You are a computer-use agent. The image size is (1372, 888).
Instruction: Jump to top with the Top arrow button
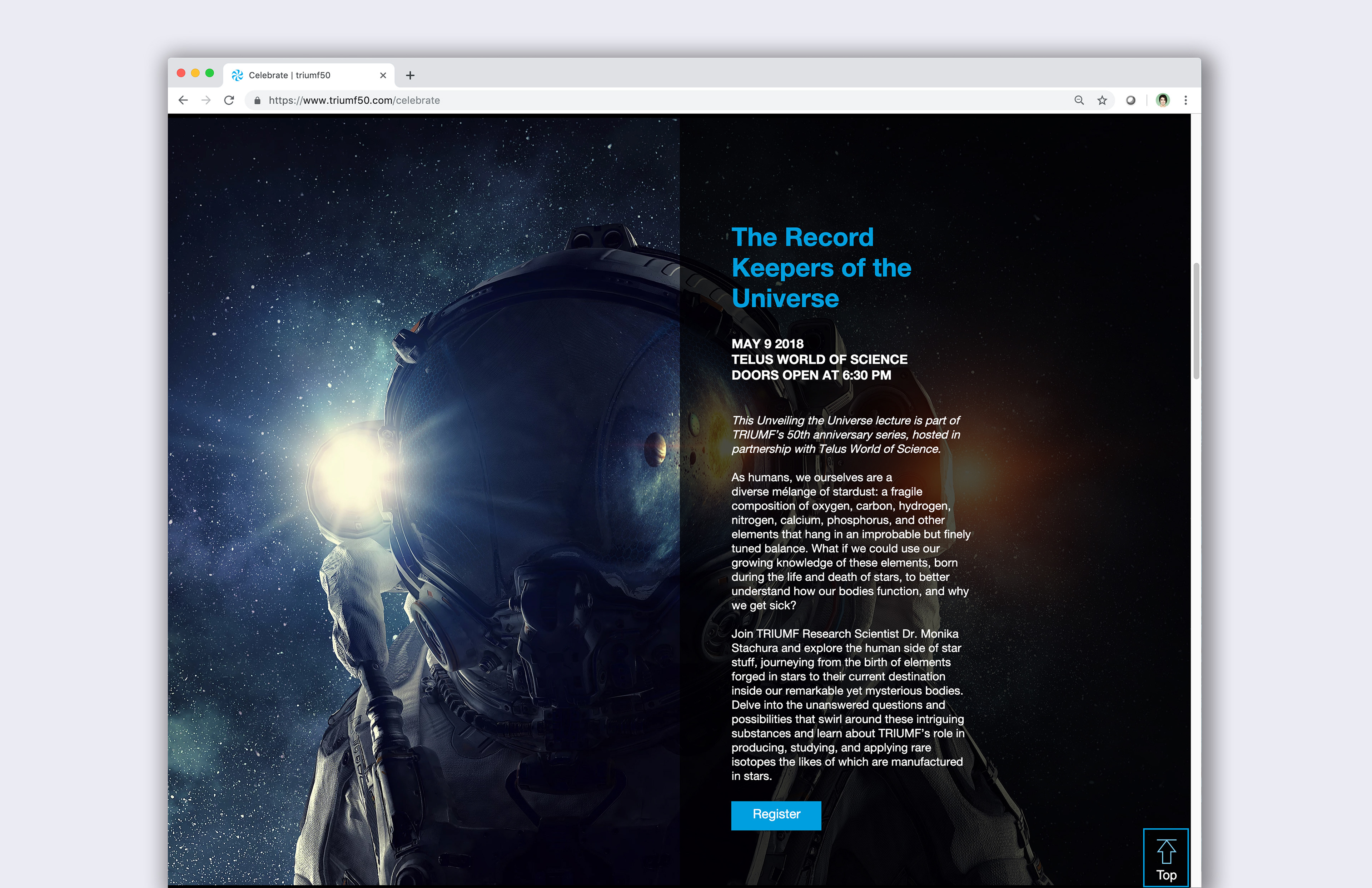(1165, 857)
